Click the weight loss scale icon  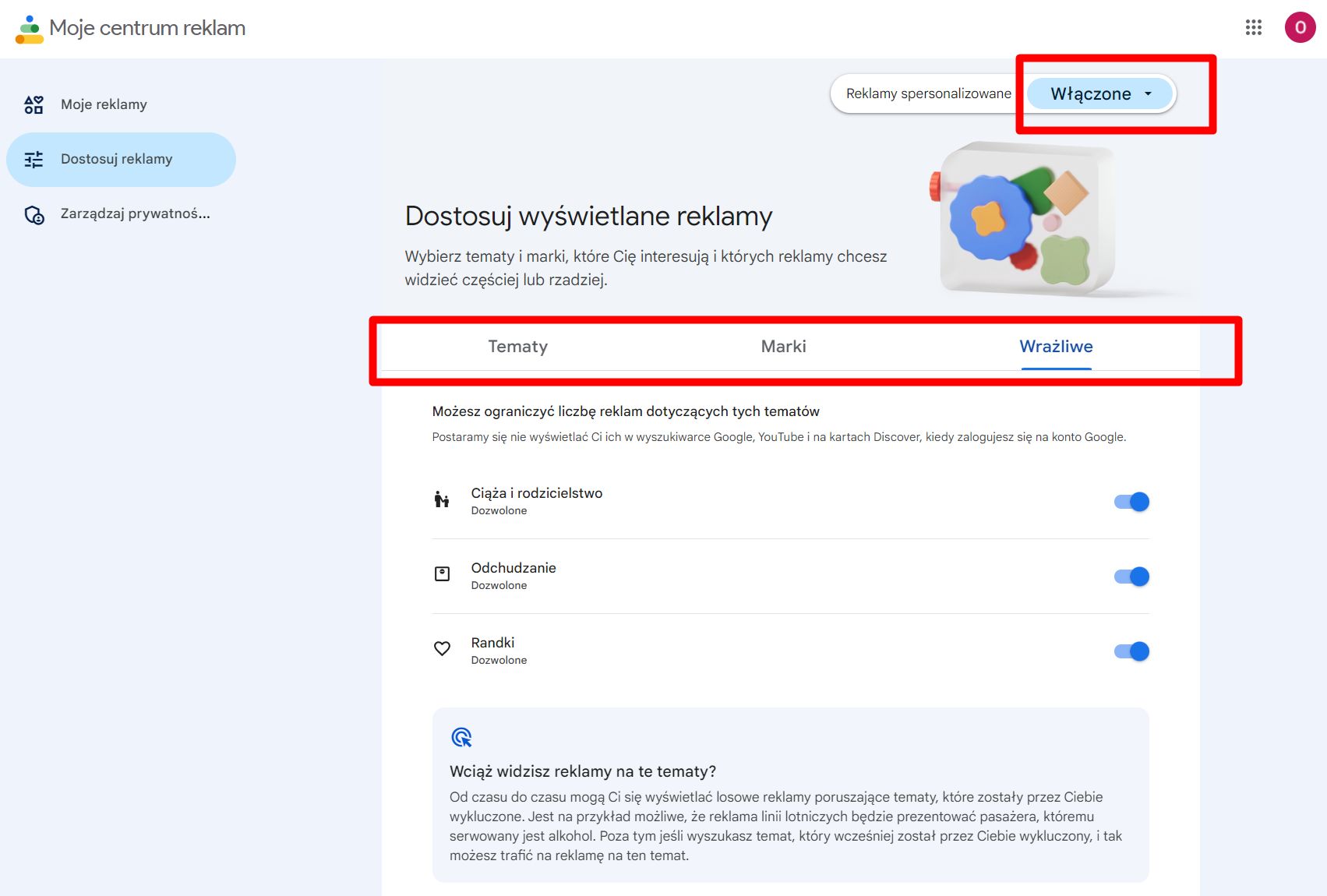[x=442, y=574]
